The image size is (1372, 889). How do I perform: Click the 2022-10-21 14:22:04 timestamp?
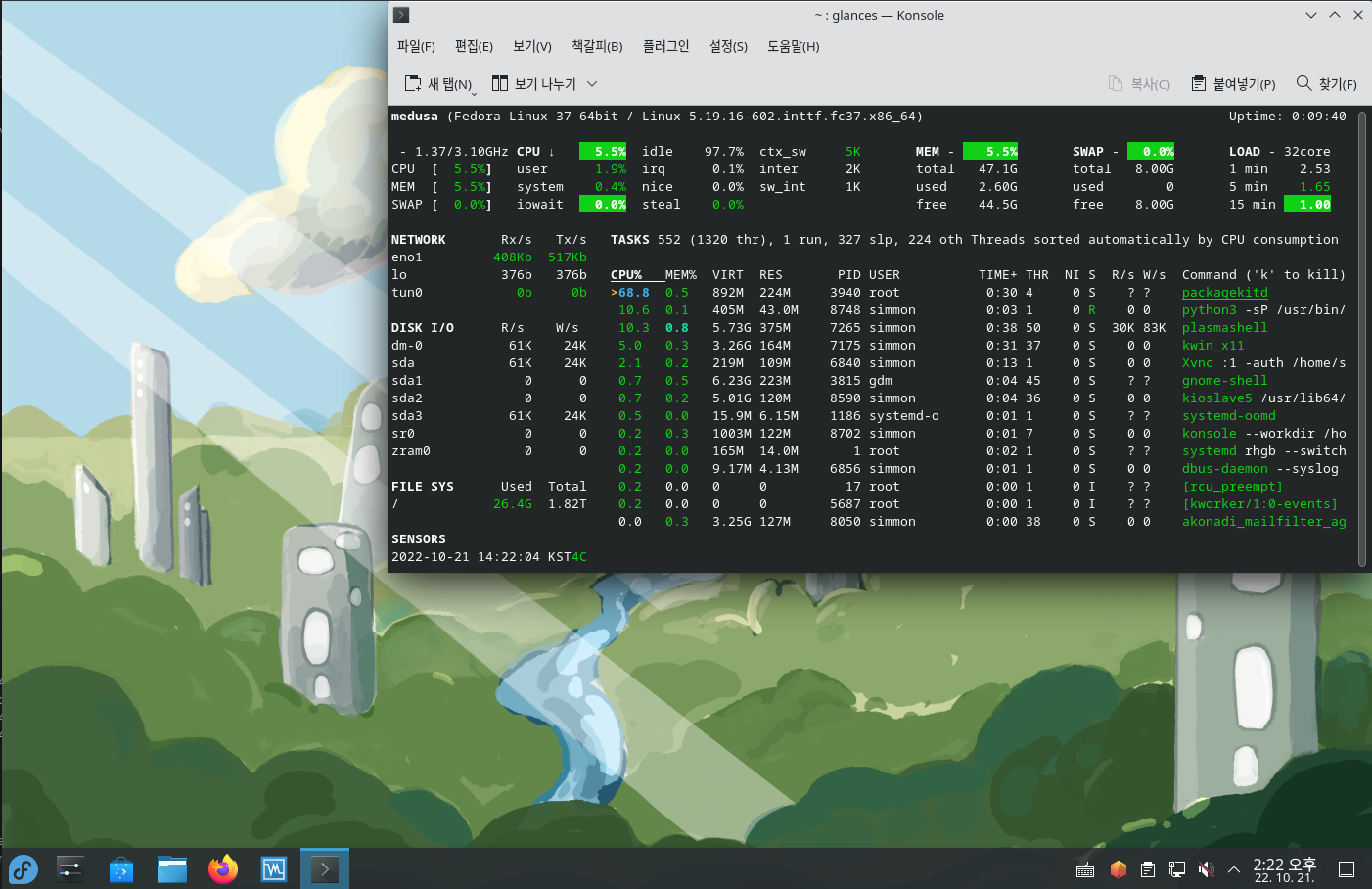click(x=466, y=557)
